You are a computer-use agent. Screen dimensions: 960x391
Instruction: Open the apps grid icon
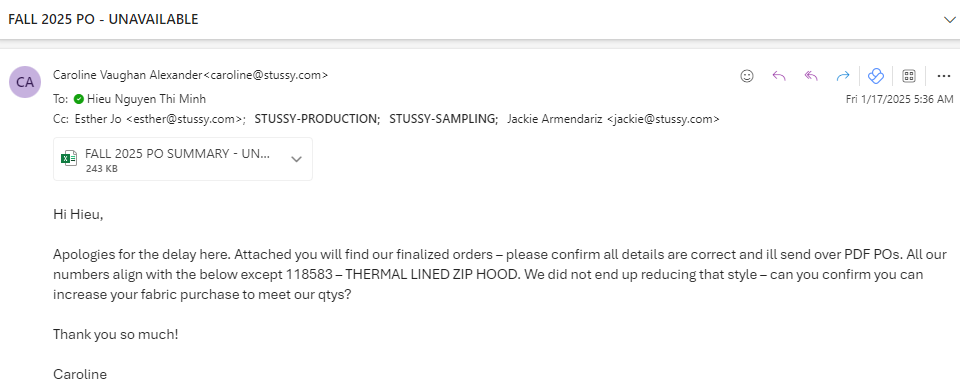(909, 76)
